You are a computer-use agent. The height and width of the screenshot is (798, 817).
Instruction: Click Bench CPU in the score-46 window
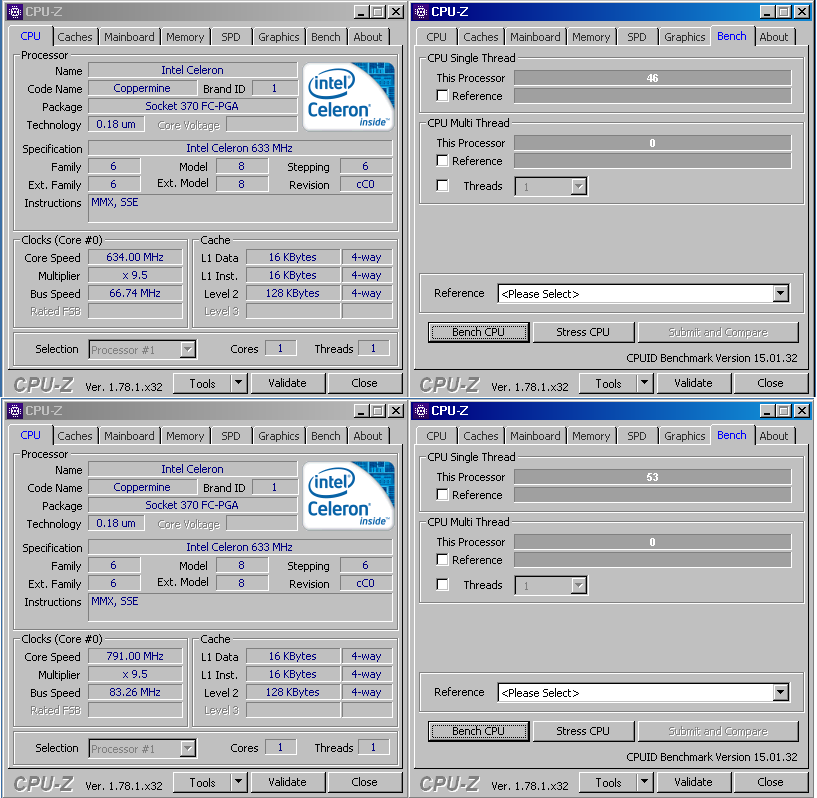[x=478, y=332]
